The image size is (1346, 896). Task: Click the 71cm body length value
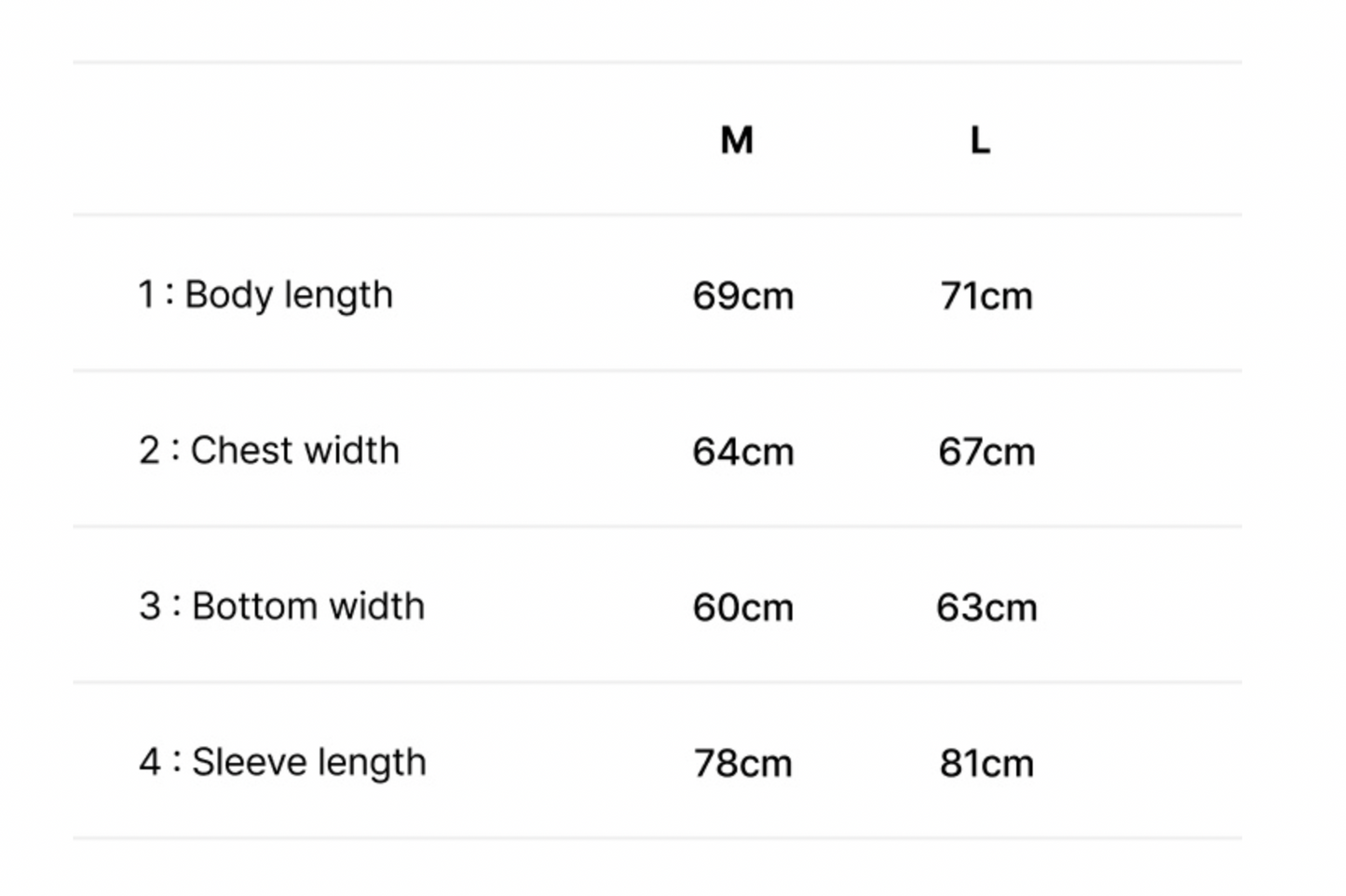(986, 296)
